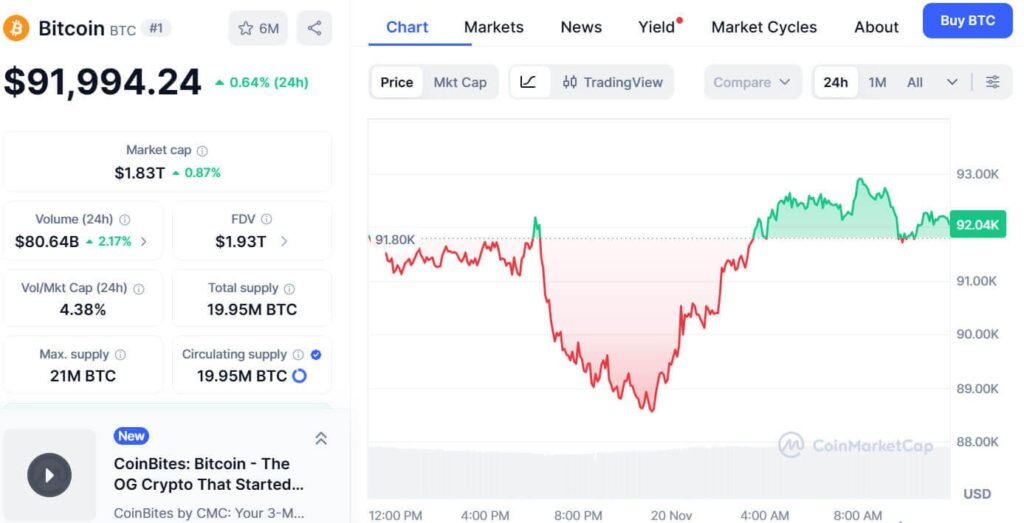Click the Volume (24h) arrow

(143, 241)
